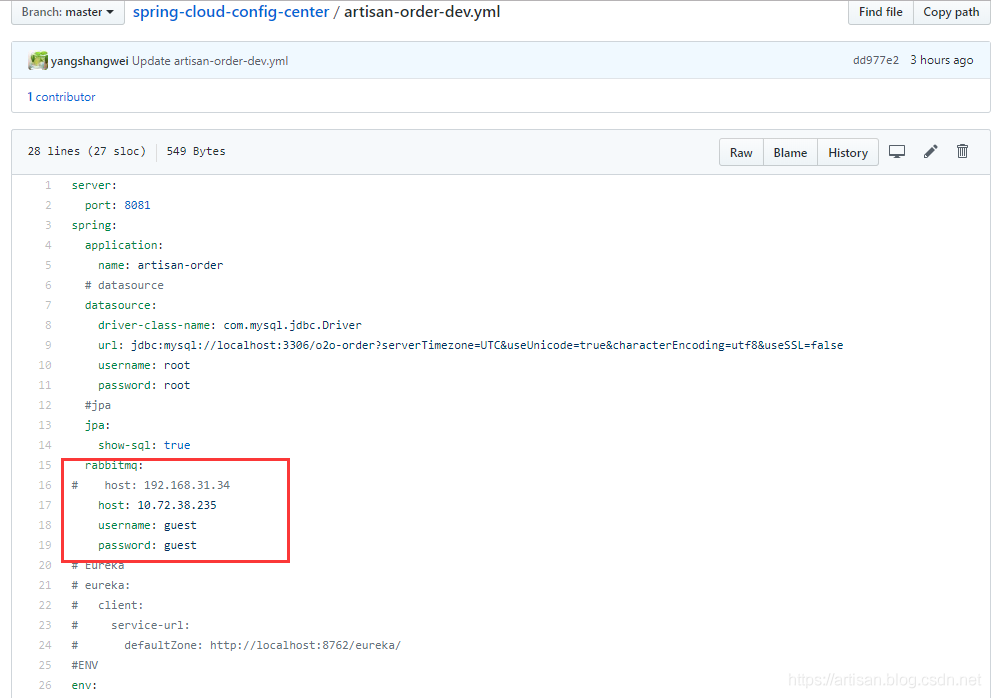Open the Branch: master dropdown
This screenshot has width=991, height=698.
(x=68, y=12)
